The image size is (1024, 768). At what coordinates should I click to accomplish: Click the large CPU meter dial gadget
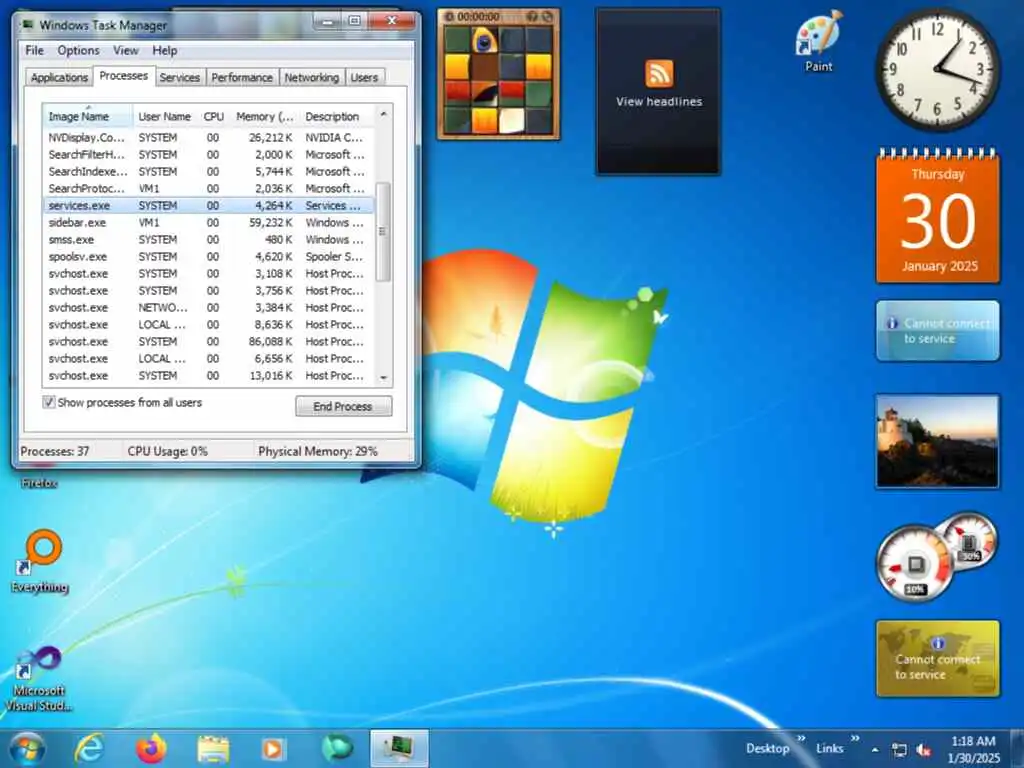pos(914,566)
